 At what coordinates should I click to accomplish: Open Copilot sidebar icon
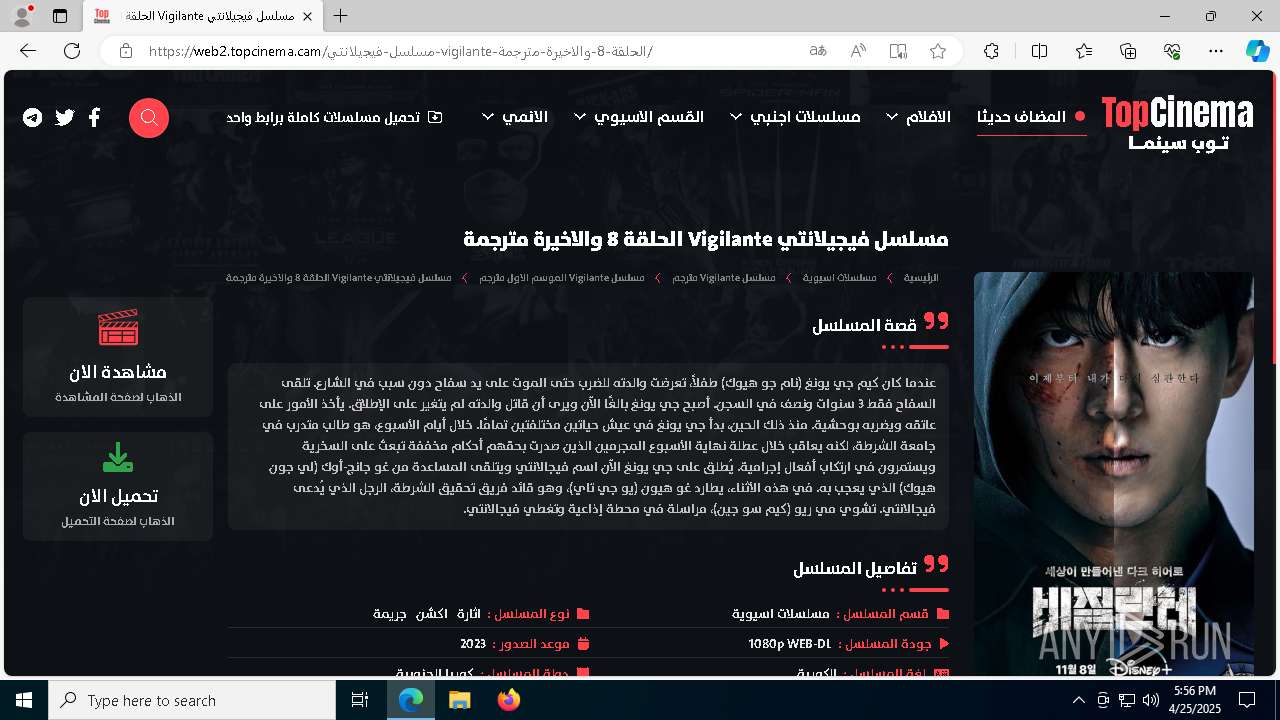[1257, 51]
